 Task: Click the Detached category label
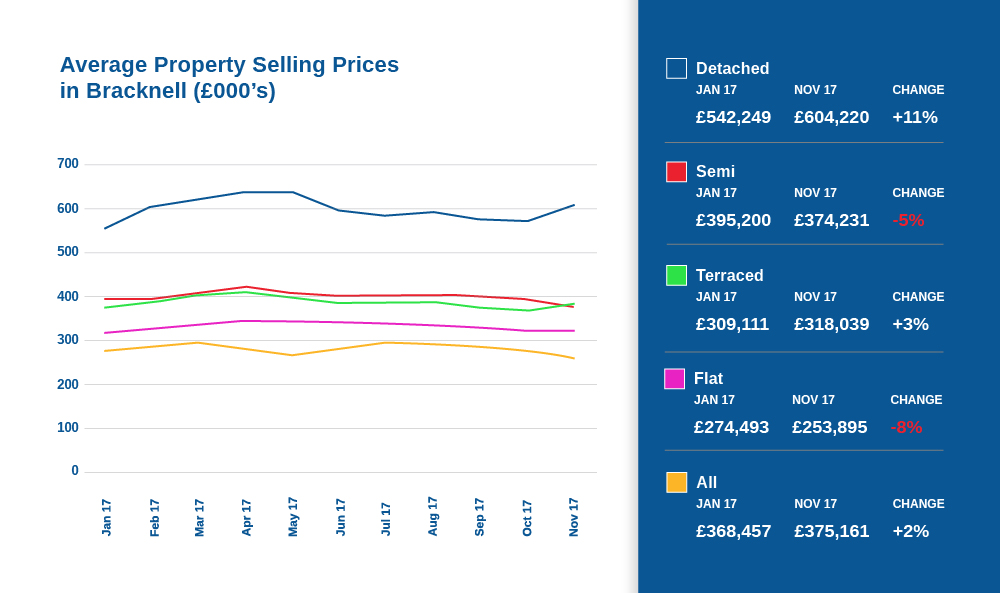tap(732, 68)
